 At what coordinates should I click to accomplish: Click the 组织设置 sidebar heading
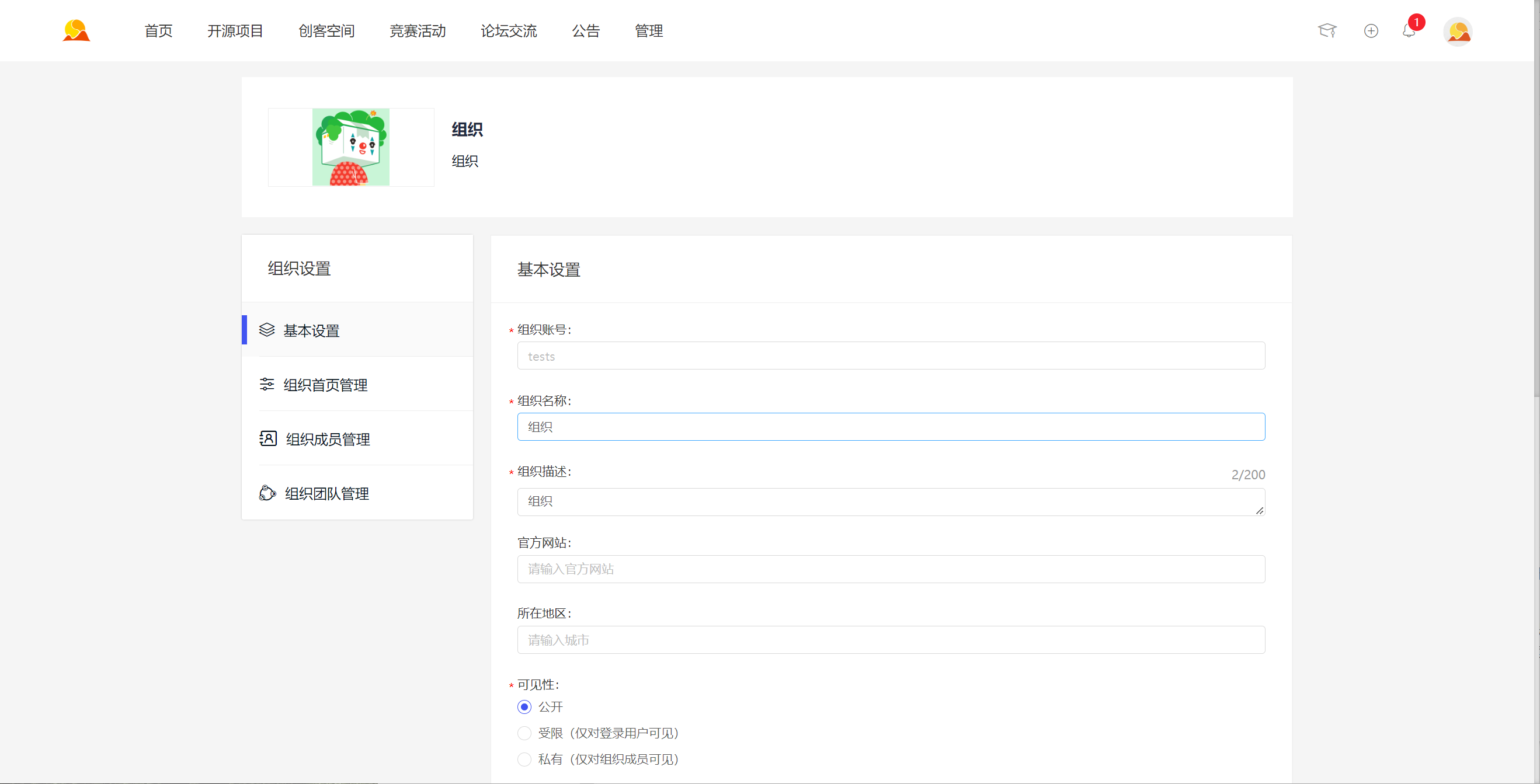click(x=299, y=269)
